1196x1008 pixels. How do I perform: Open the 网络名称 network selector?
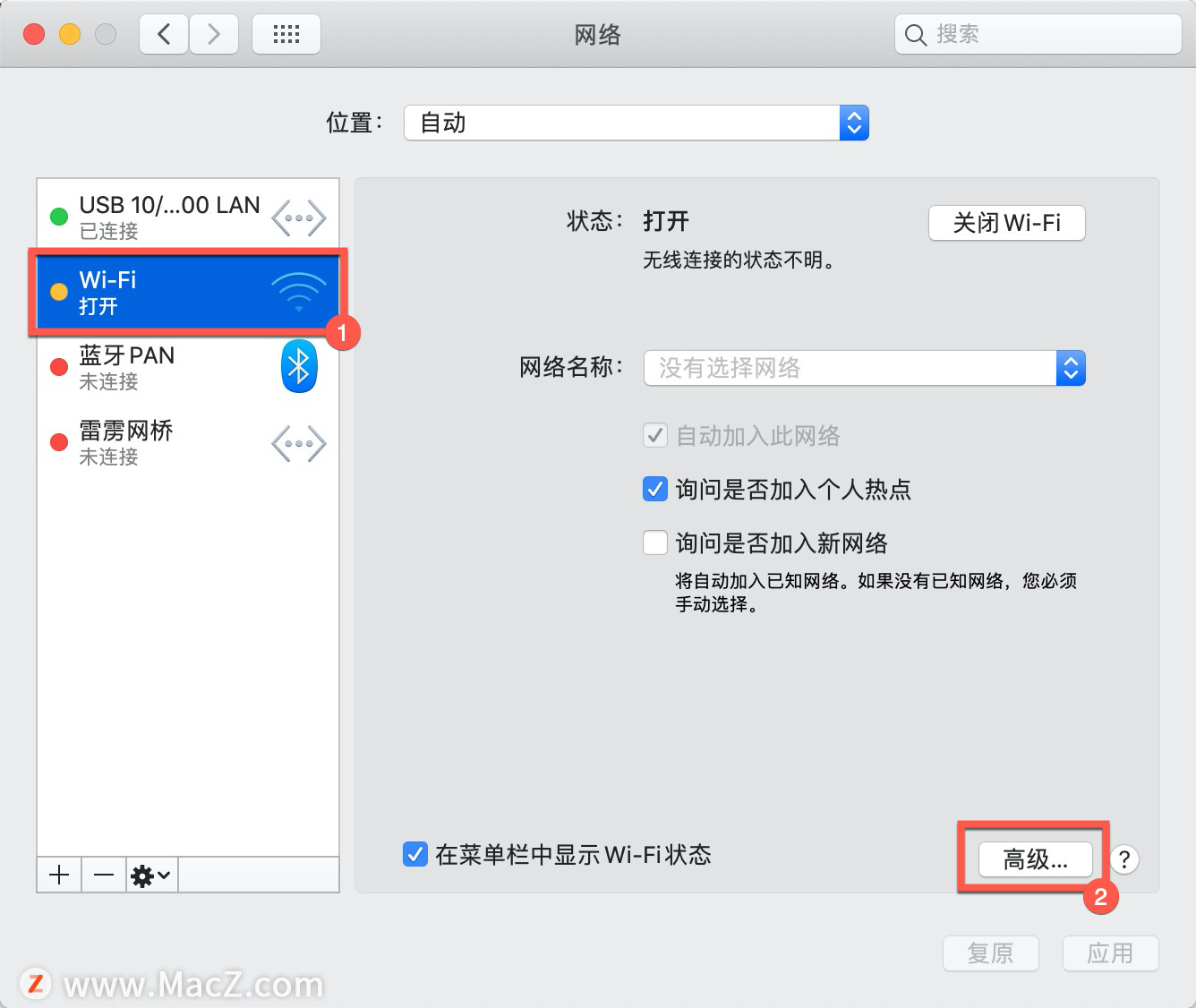[1071, 367]
